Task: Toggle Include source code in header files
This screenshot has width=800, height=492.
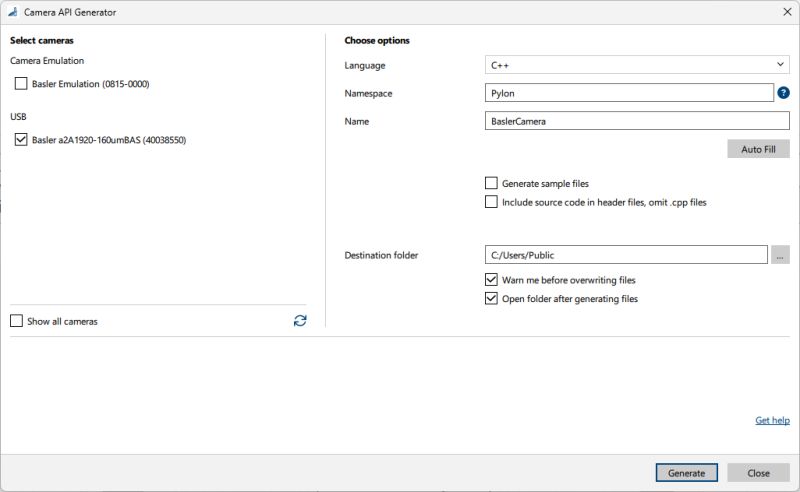Action: pos(491,201)
